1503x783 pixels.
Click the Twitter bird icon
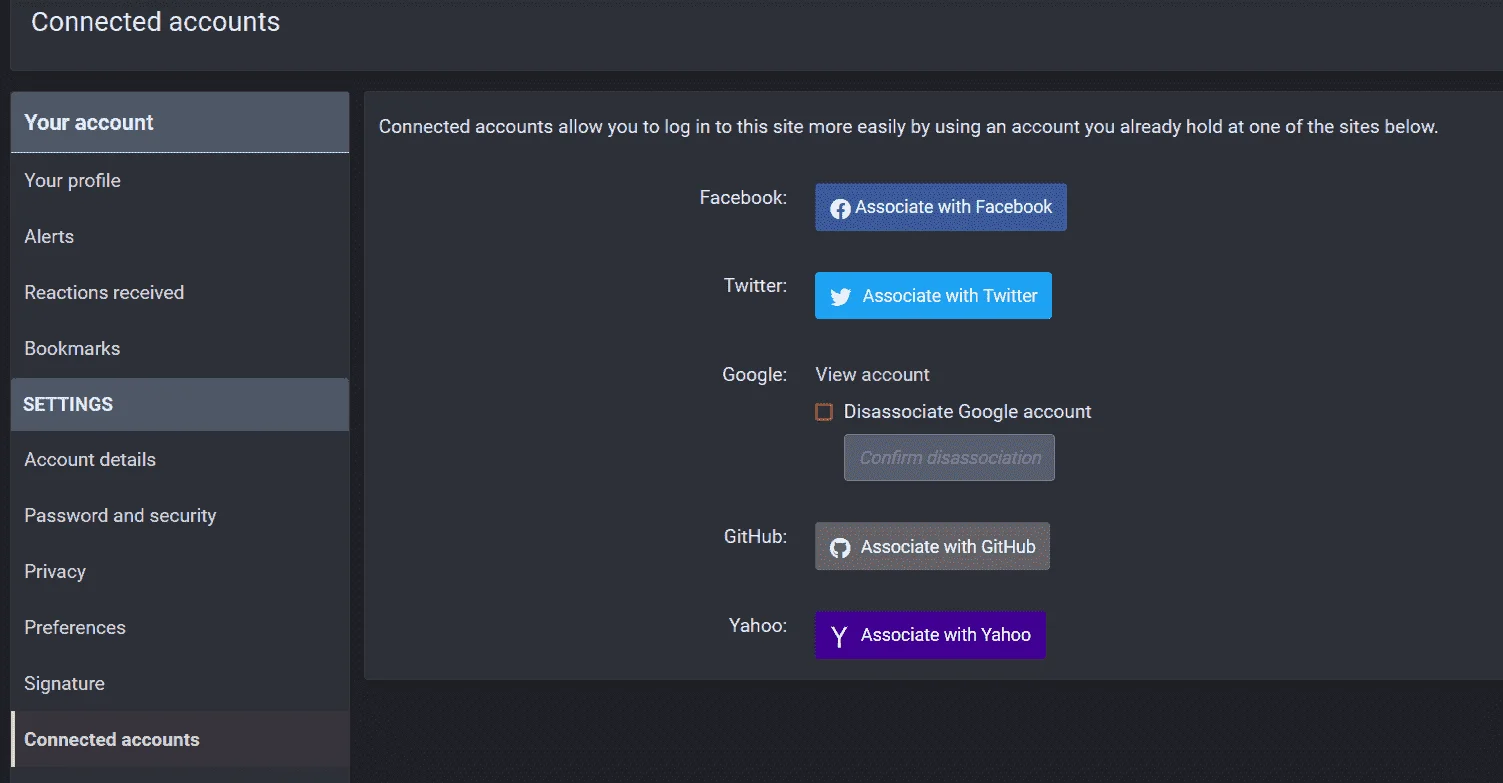(x=841, y=297)
